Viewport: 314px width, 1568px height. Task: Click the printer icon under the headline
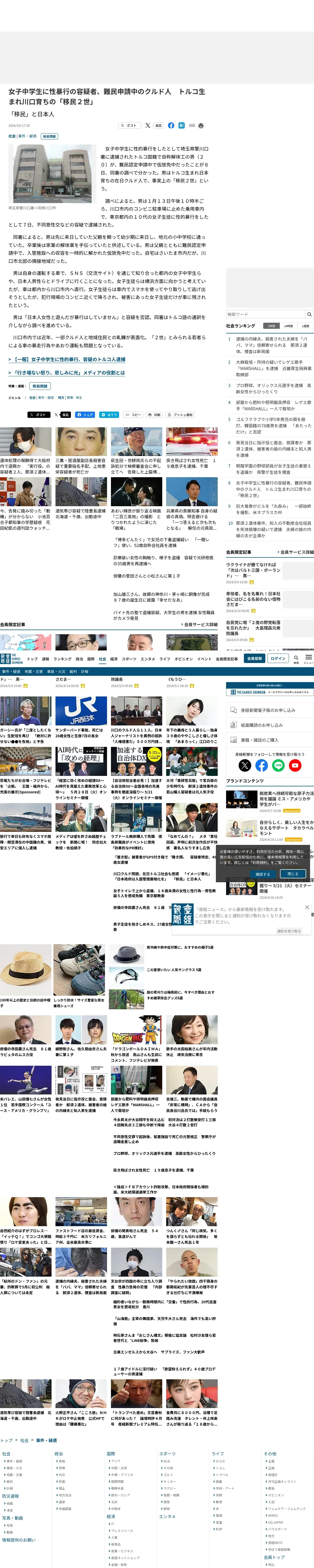tap(201, 125)
